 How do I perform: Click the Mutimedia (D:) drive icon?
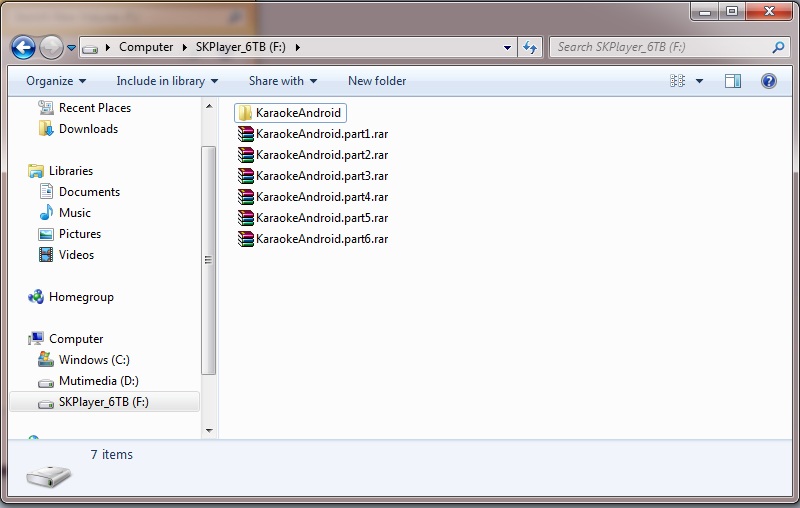46,383
